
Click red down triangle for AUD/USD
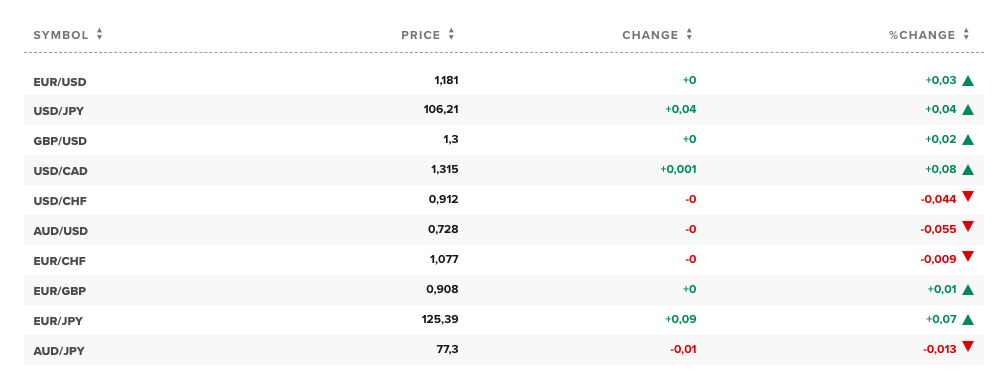coord(968,226)
